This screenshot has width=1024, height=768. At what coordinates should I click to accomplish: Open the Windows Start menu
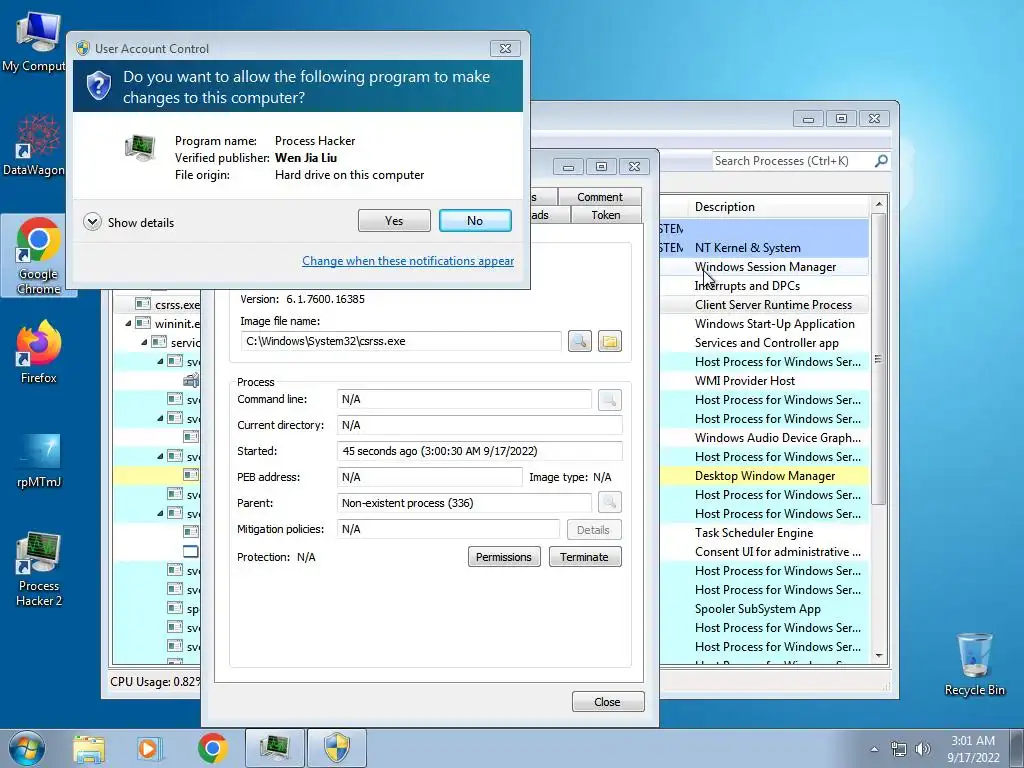tap(26, 748)
